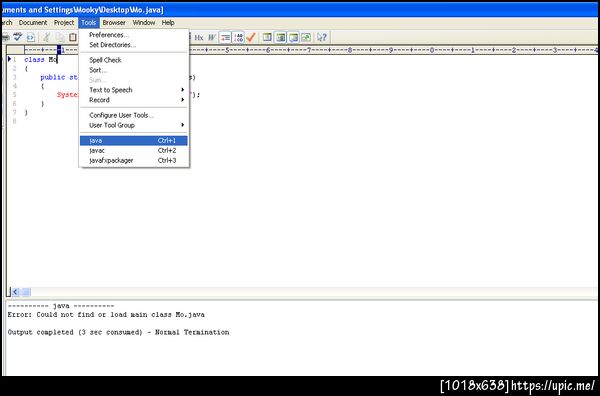The width and height of the screenshot is (600, 396).
Task: Toggle the line number toolbar icon
Action: click(x=238, y=37)
